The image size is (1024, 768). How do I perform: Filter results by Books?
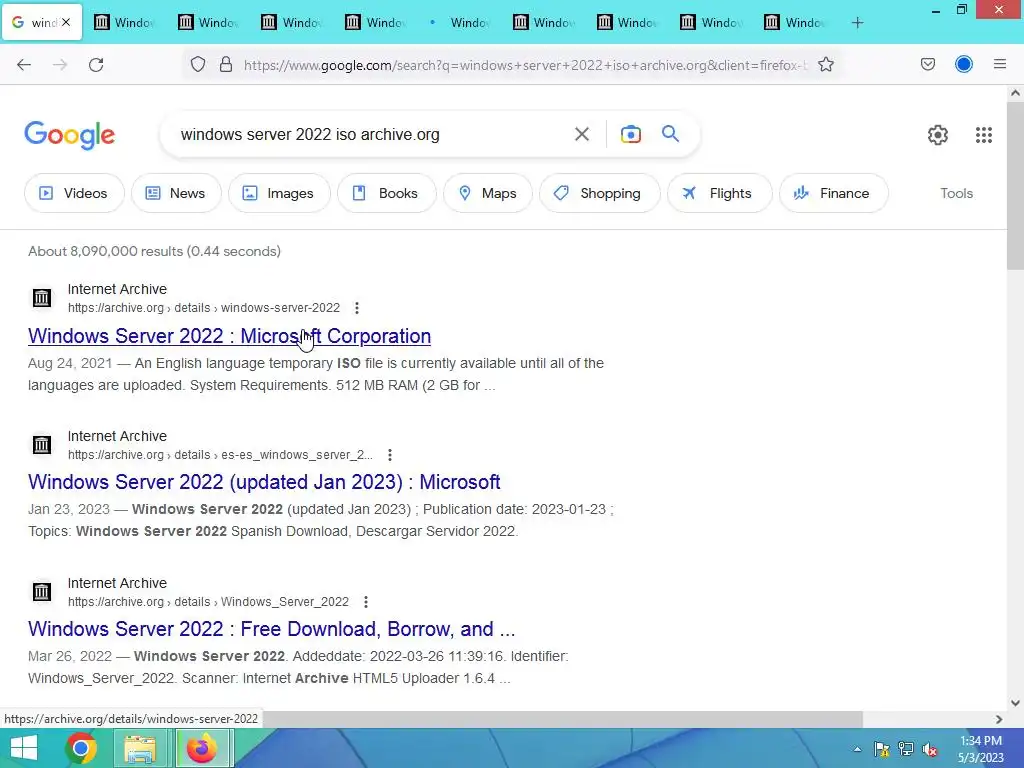386,193
